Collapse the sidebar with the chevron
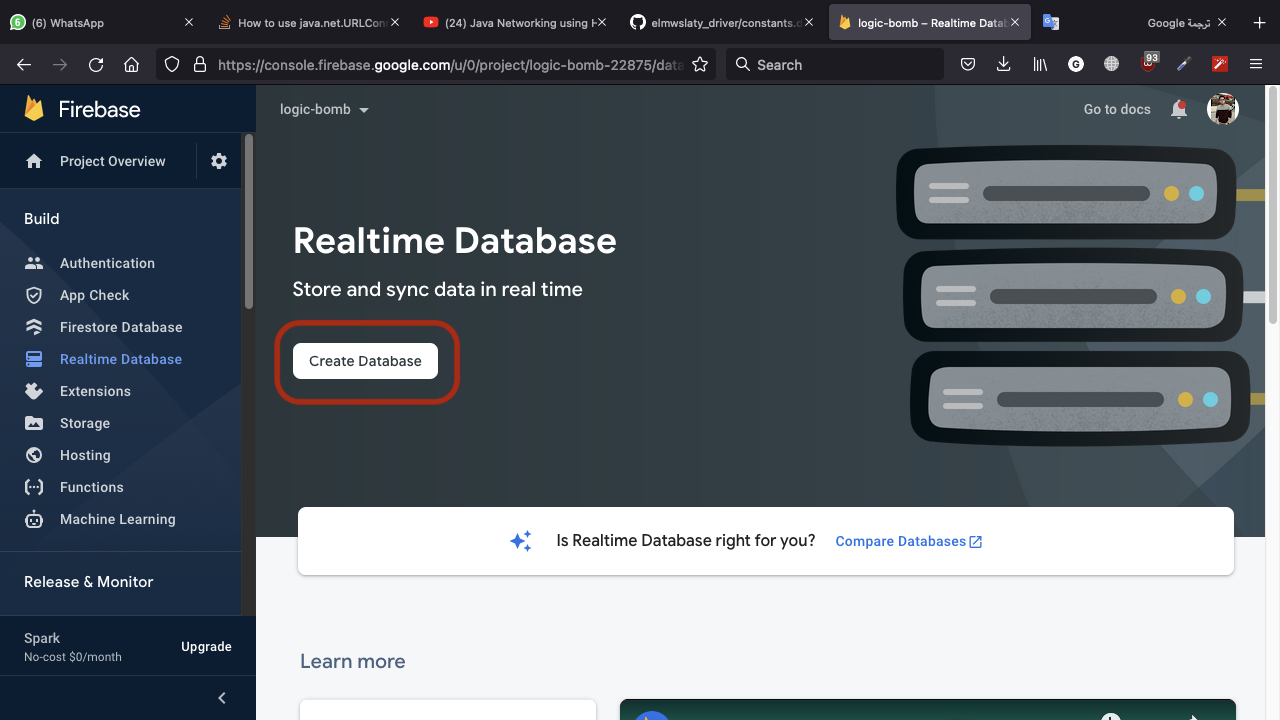The image size is (1280, 720). point(222,698)
